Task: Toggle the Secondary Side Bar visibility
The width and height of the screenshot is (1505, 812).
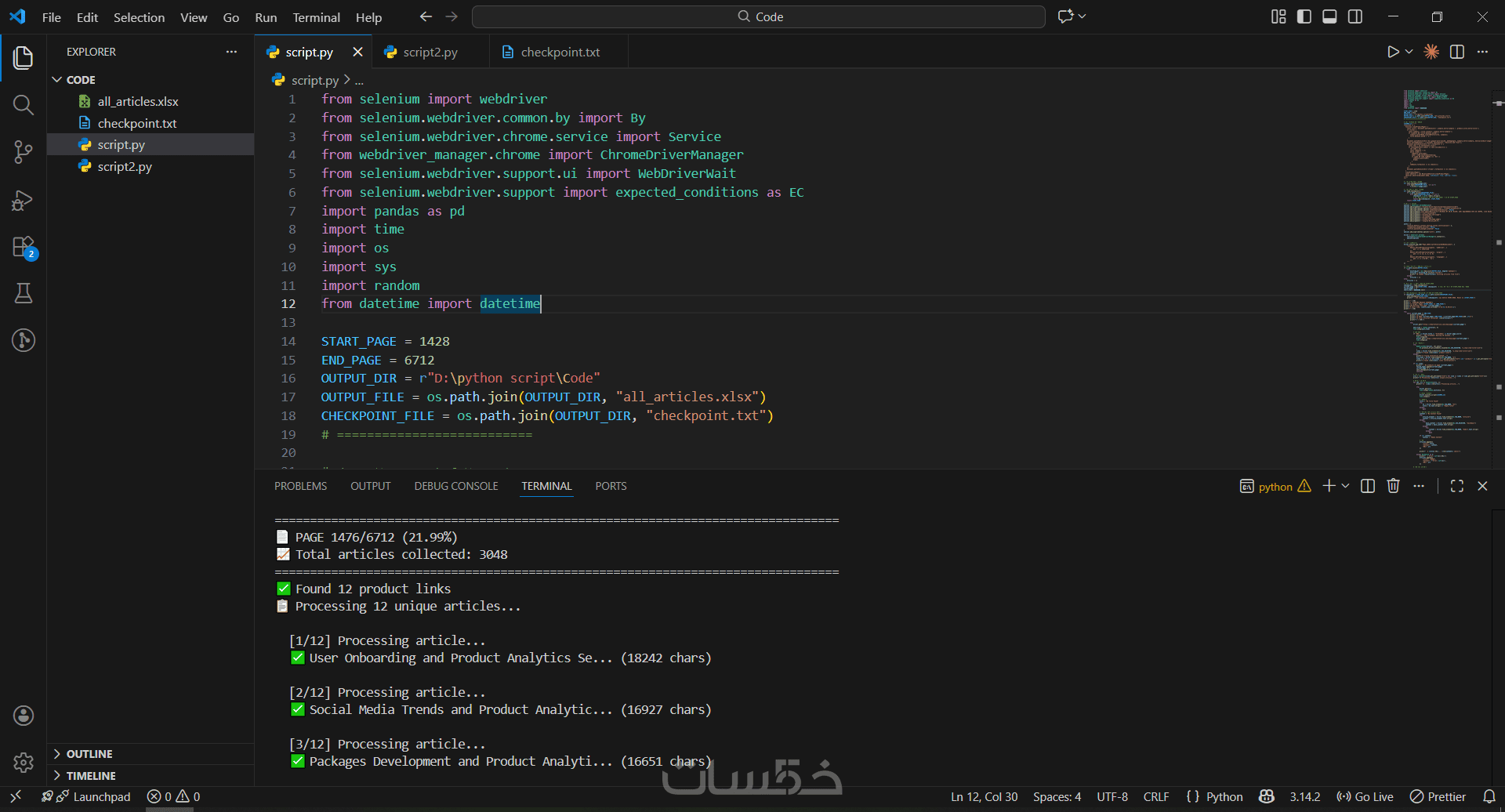Action: click(1355, 16)
